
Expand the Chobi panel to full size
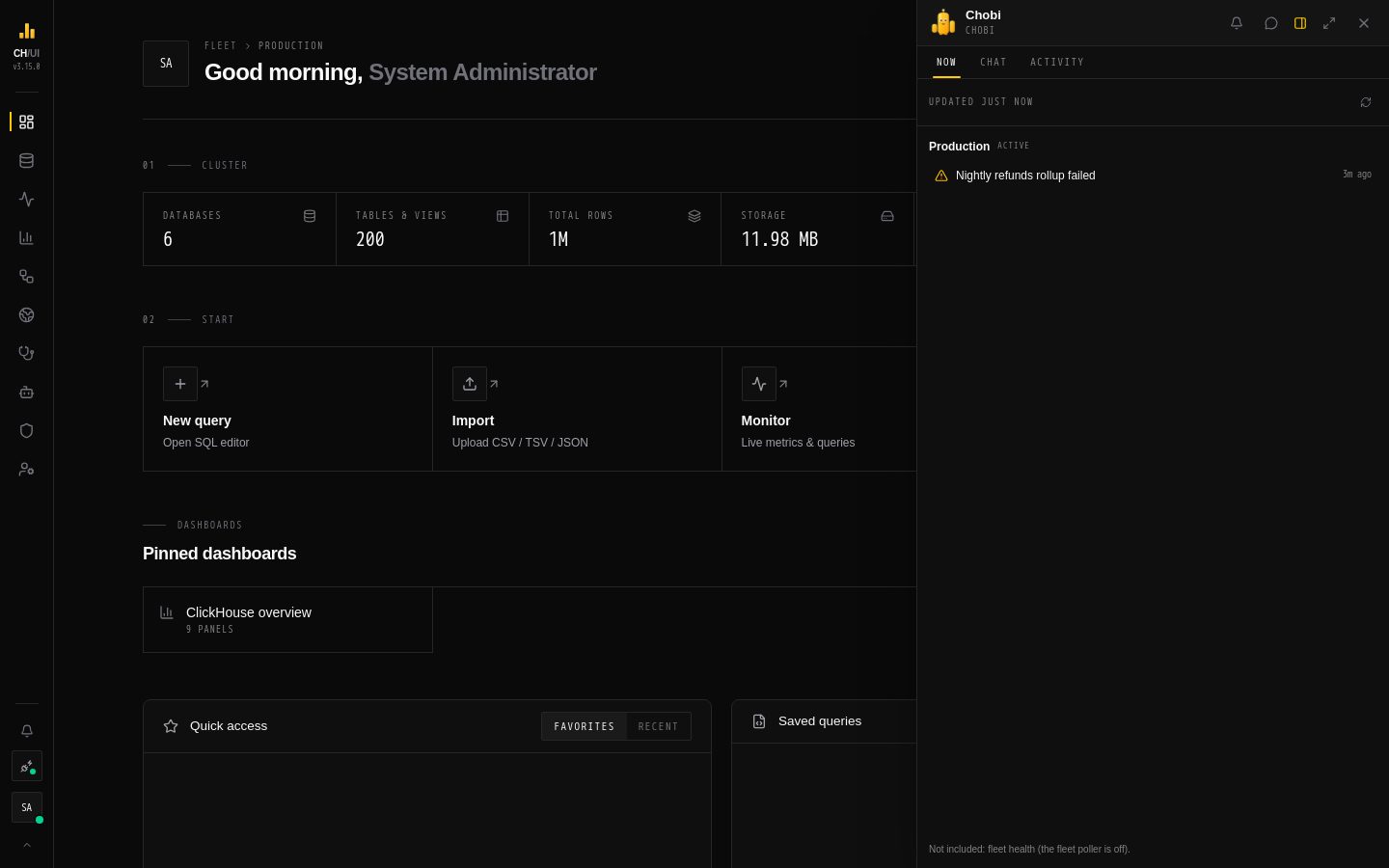click(1329, 23)
